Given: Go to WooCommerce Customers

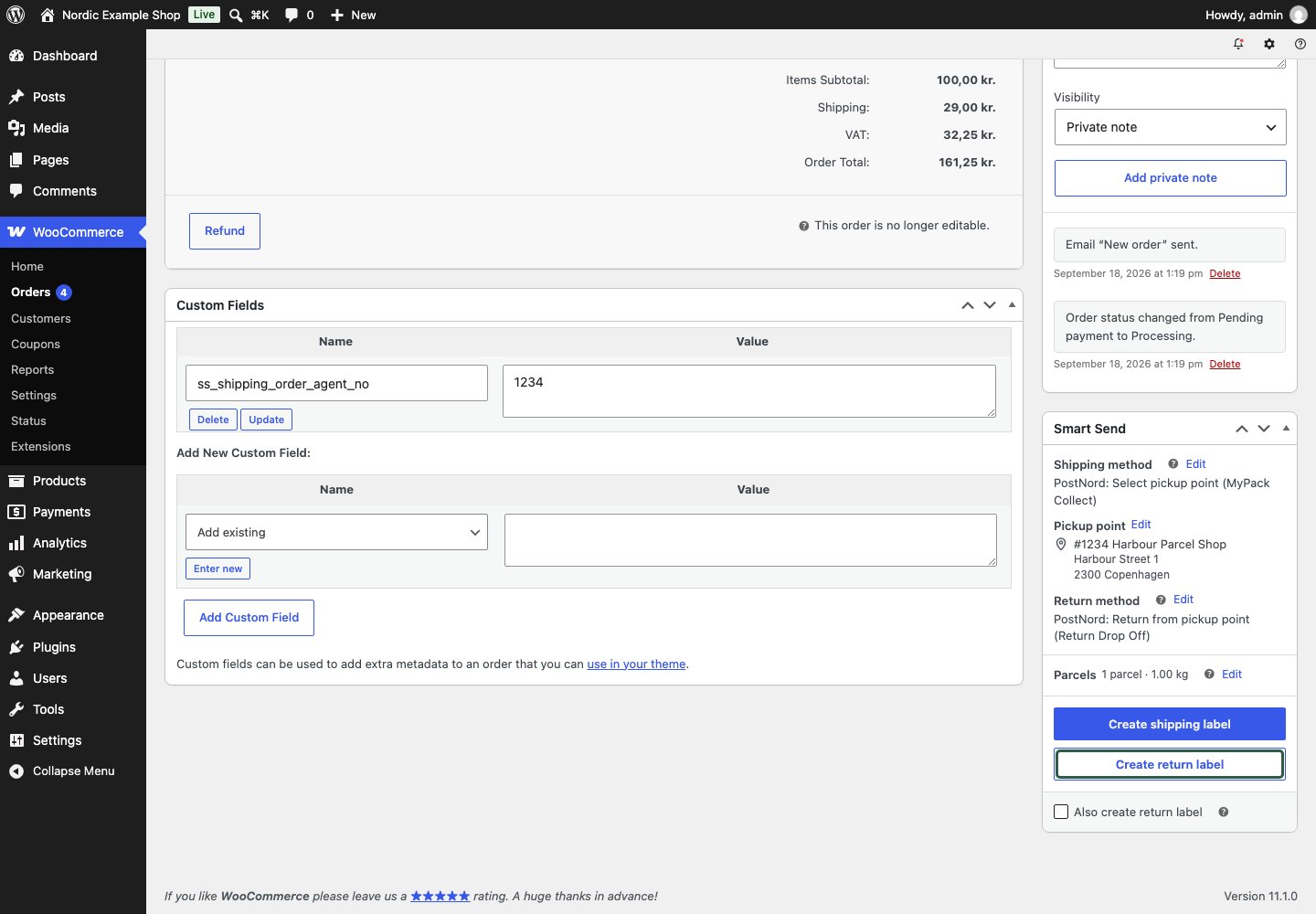Looking at the screenshot, I should click(x=41, y=319).
